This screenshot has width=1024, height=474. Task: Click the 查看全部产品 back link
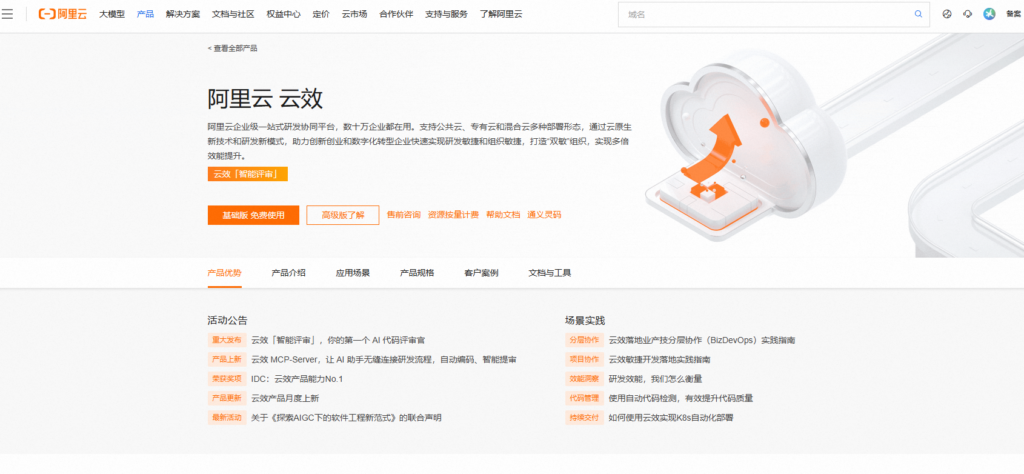point(232,48)
